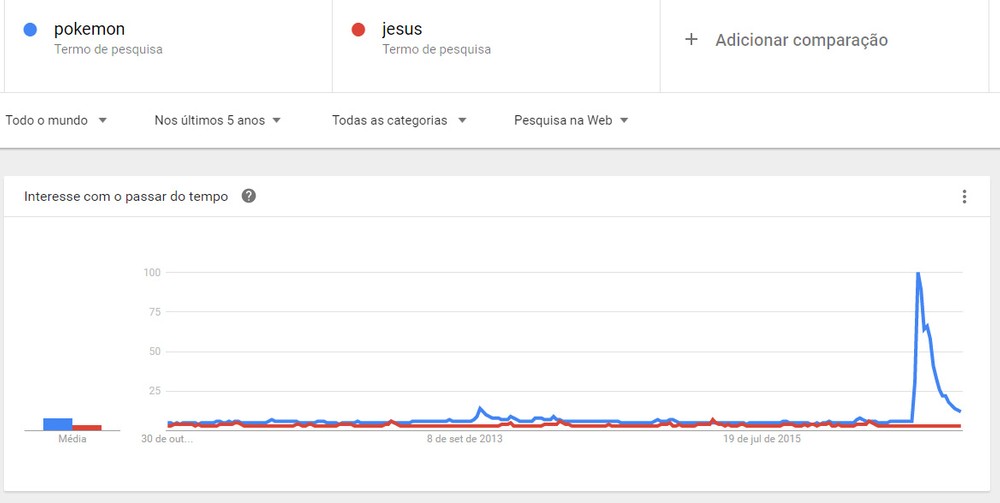Click the 8 de set de 2013 axis label

(465, 438)
